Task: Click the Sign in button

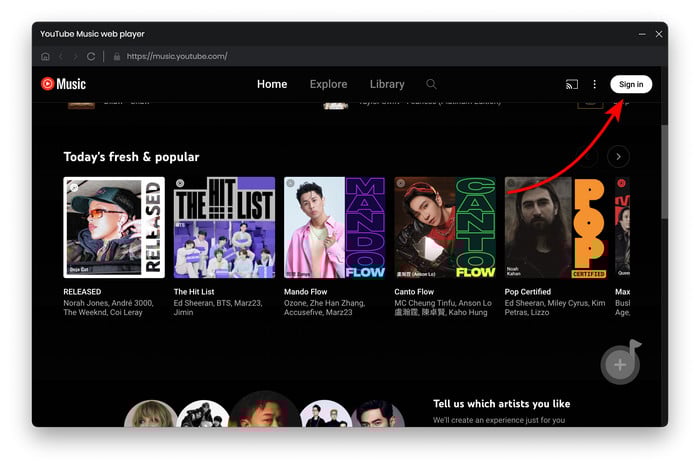Action: 631,84
